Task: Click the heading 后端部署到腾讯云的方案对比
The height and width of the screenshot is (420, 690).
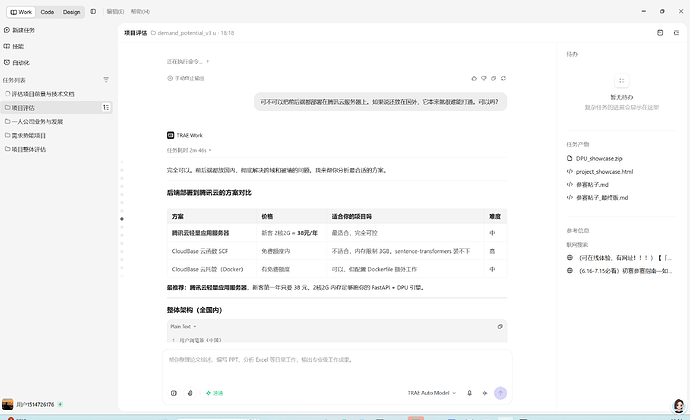Action: pos(209,193)
